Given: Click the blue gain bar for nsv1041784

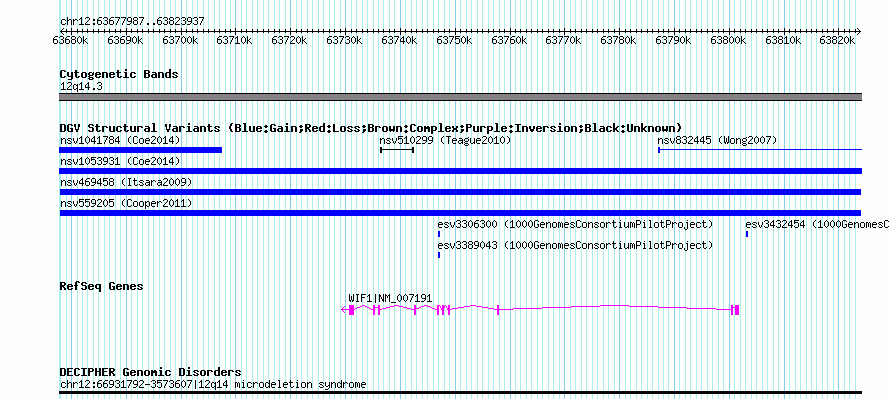Looking at the screenshot, I should [140, 150].
